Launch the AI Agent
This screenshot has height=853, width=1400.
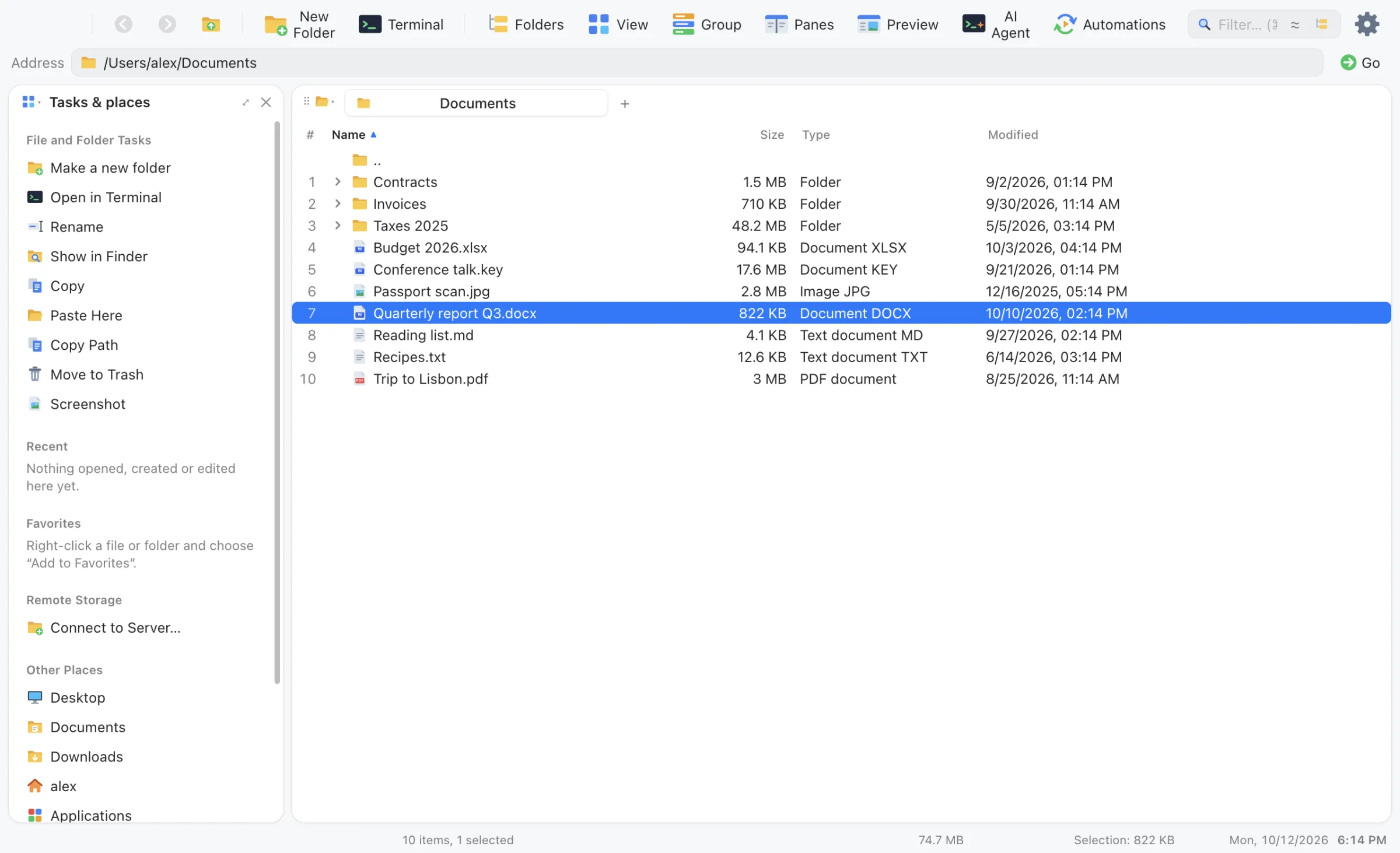coord(996,24)
